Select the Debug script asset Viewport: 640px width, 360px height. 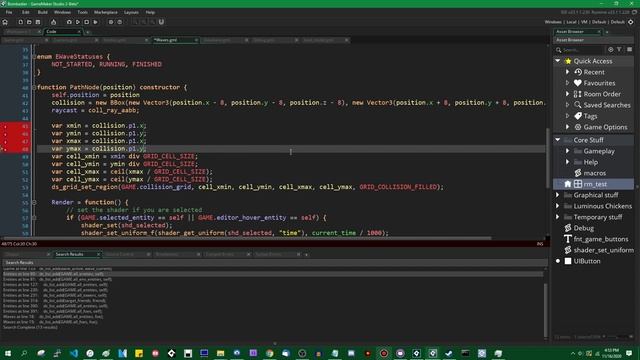tap(583, 228)
